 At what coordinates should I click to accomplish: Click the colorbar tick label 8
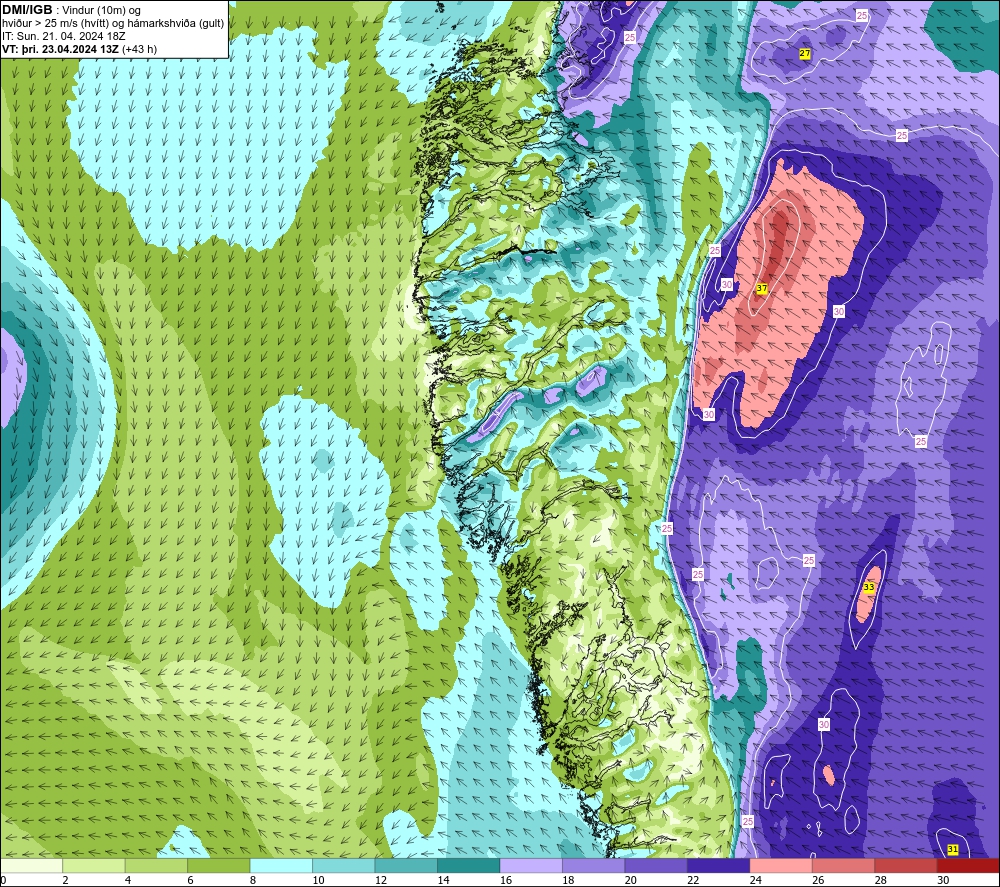click(x=253, y=880)
